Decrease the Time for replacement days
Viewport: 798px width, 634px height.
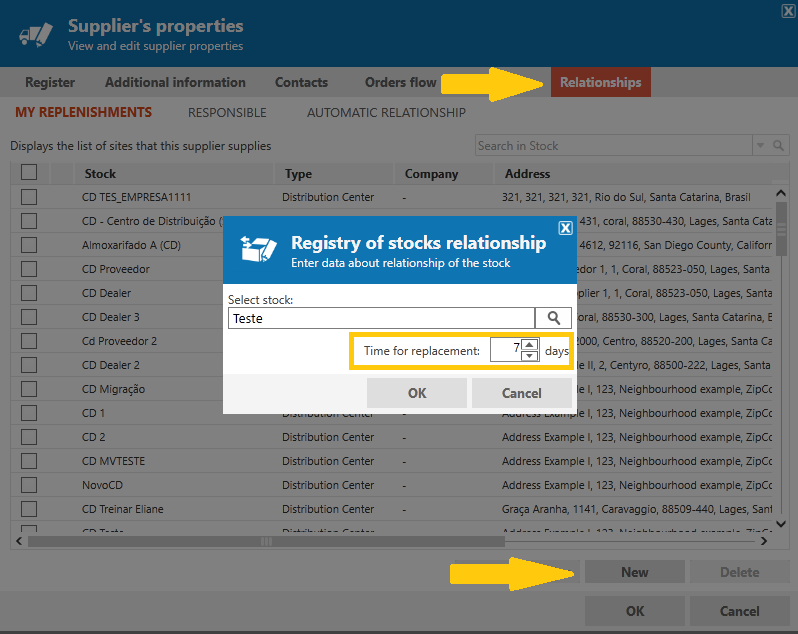pyautogui.click(x=530, y=355)
